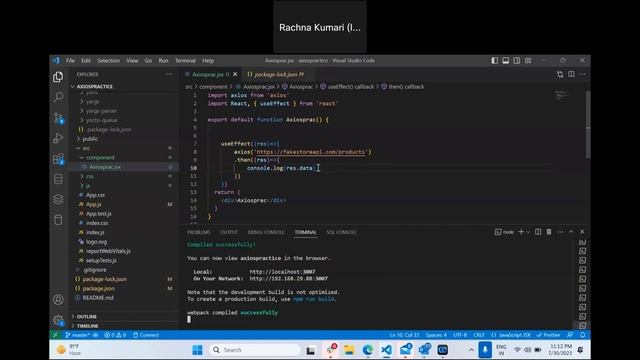Switch to the Output panel tab
640x360 pixels.
(229, 232)
